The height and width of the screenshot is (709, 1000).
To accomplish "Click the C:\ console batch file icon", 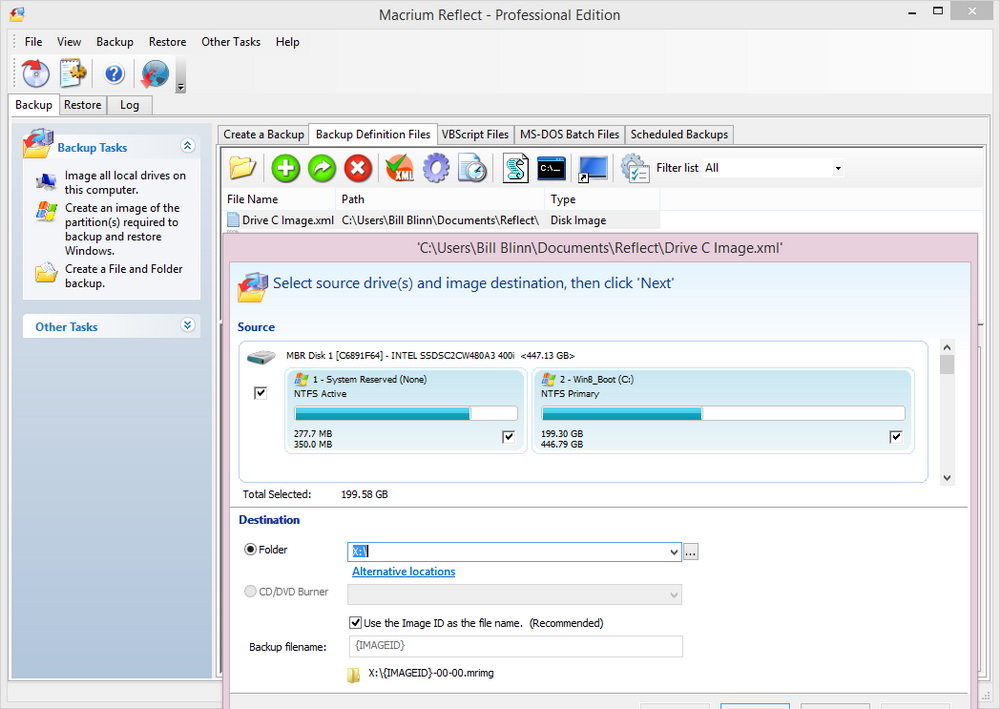I will [552, 168].
